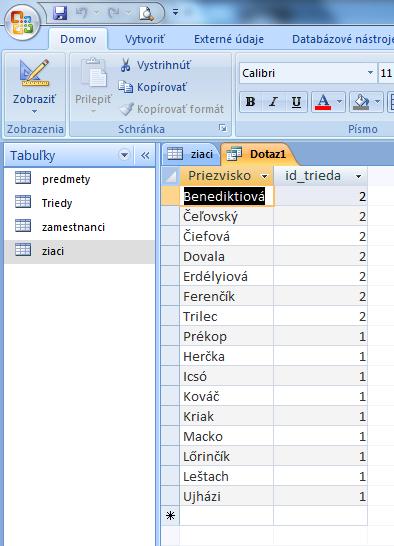Expand the Zobraziť dropdown arrow
The image size is (394, 546).
point(34,111)
